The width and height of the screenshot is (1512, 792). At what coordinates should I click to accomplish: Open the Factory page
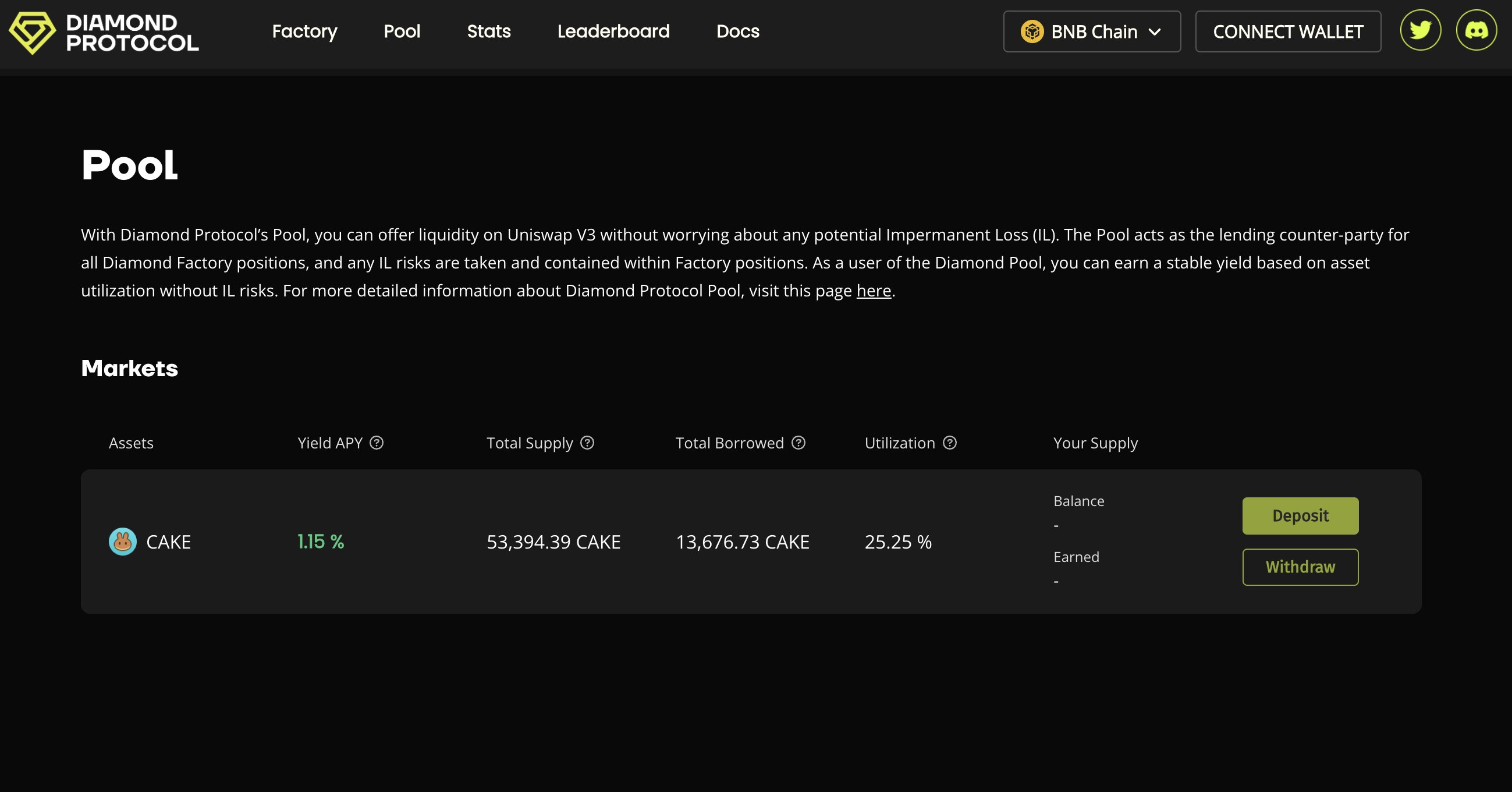click(304, 31)
